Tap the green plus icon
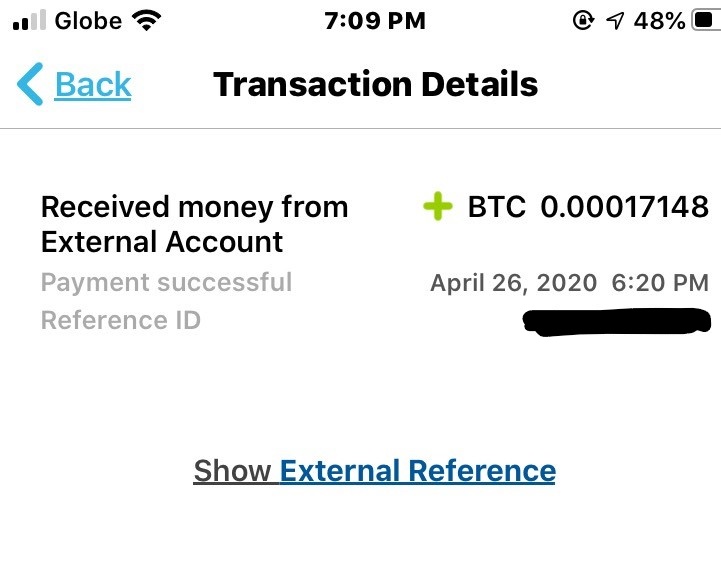This screenshot has width=721, height=568. [x=437, y=207]
